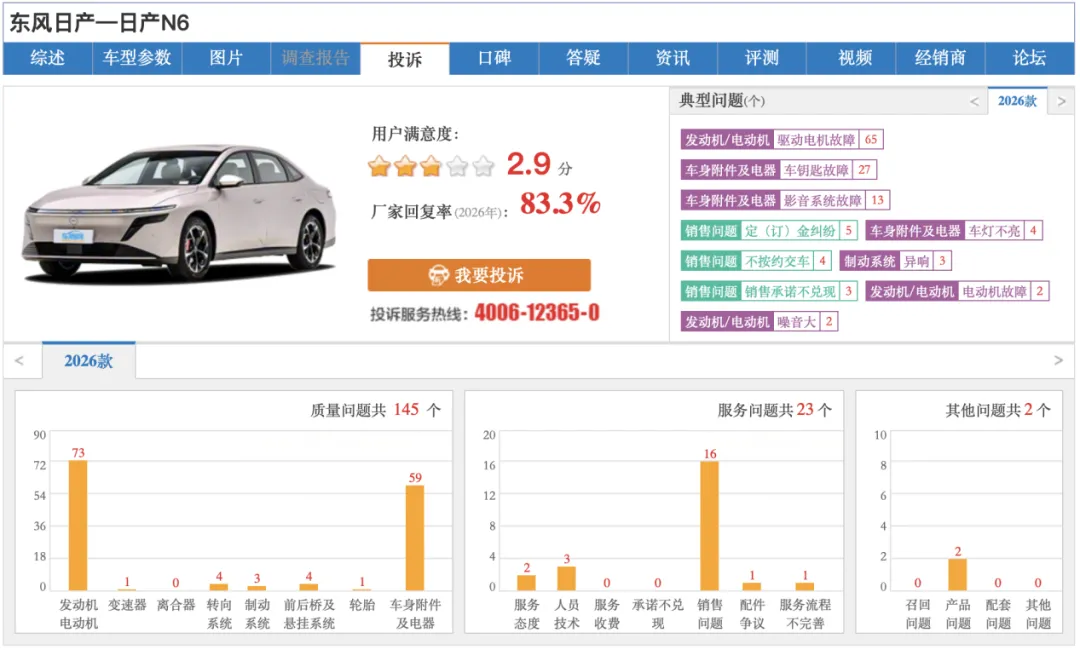Viewport: 1080px width, 650px height.
Task: Click the 前后桥及悬挂系统 bar showing 4
Action: (309, 587)
